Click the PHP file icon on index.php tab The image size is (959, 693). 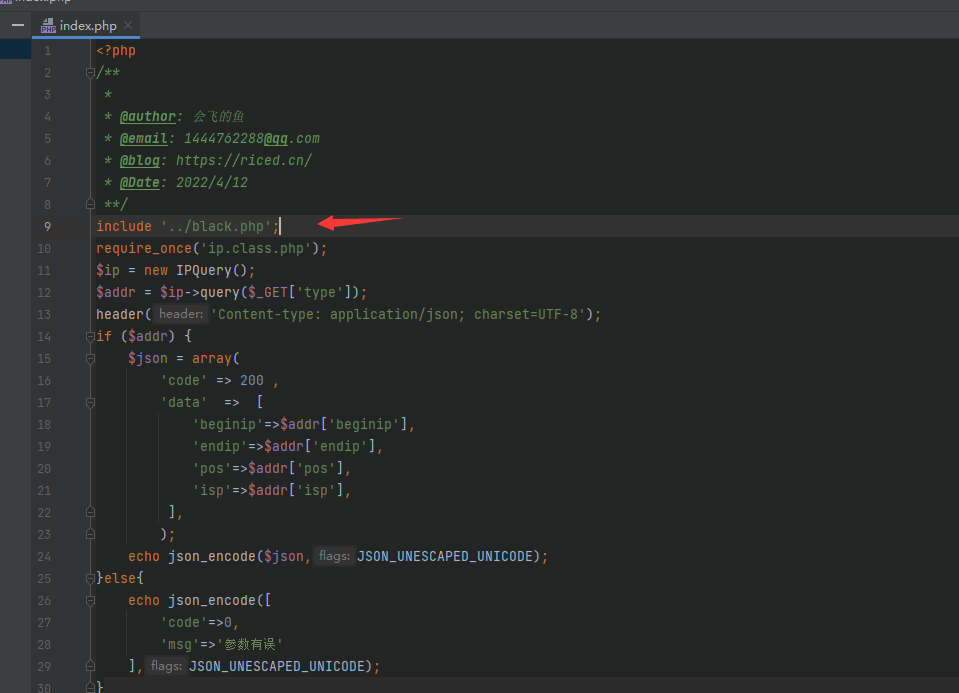pos(48,26)
